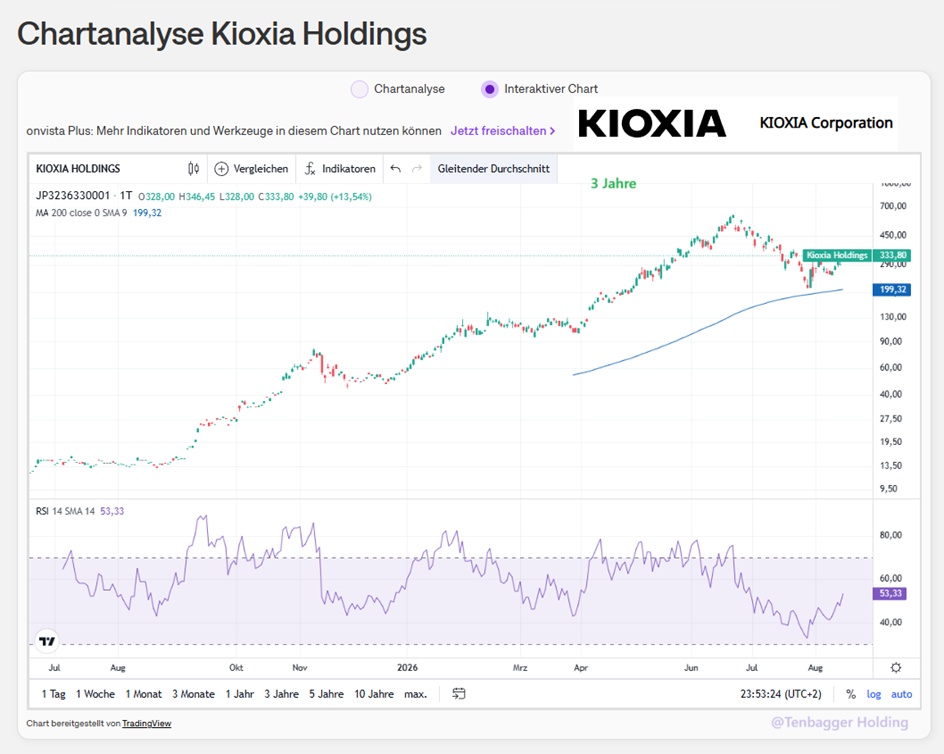Image resolution: width=944 pixels, height=754 pixels.
Task: Follow the Jetzt freischalten link
Action: (x=503, y=131)
